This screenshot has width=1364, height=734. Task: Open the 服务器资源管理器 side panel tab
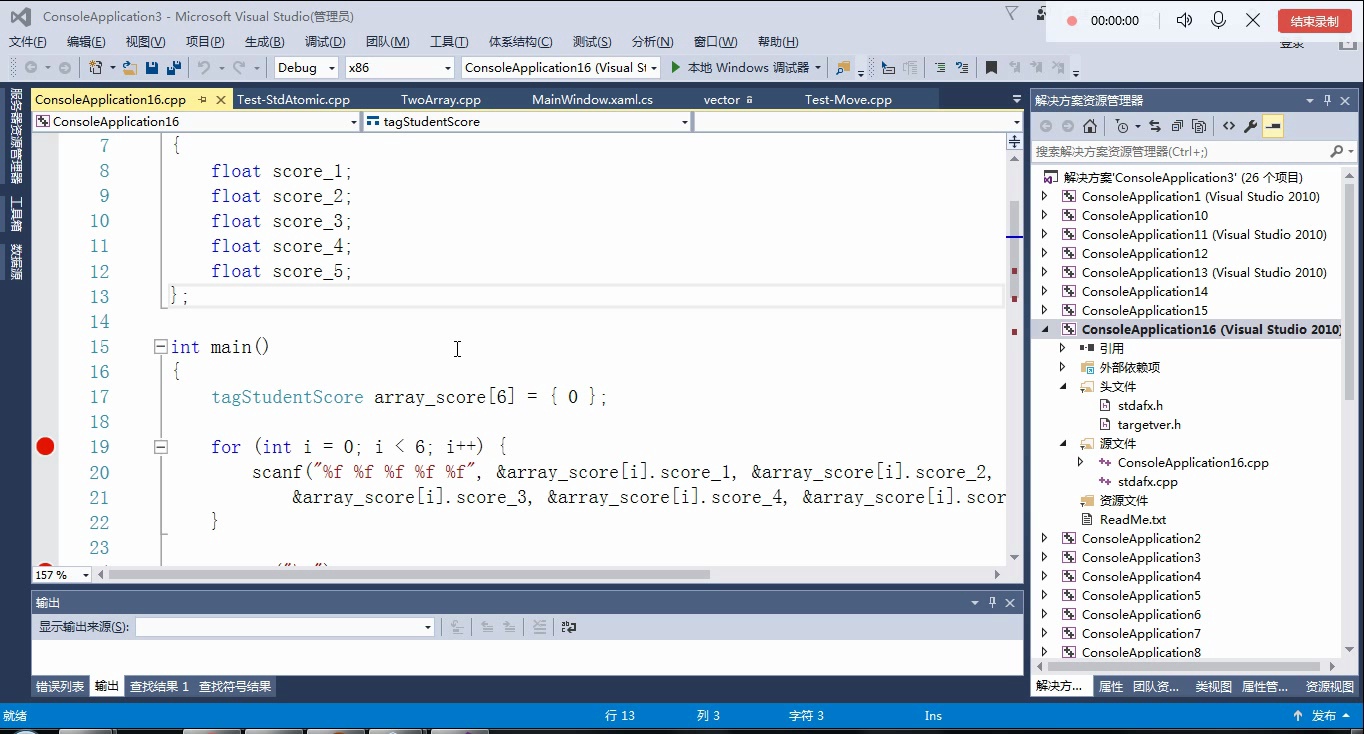(15, 136)
